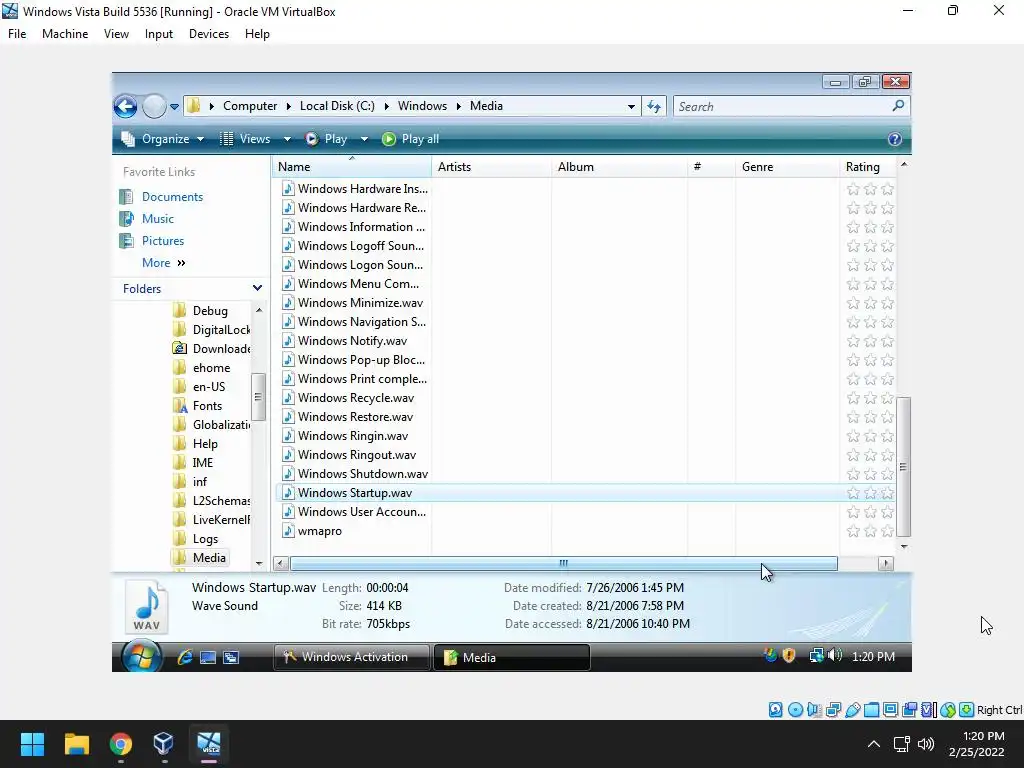Select the wmapro file

click(319, 531)
